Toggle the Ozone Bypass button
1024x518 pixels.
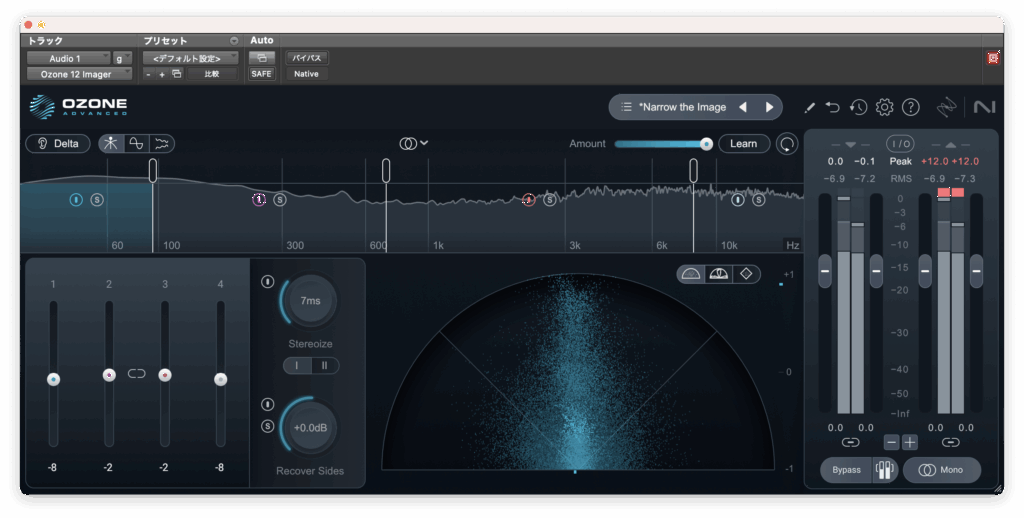(x=845, y=470)
